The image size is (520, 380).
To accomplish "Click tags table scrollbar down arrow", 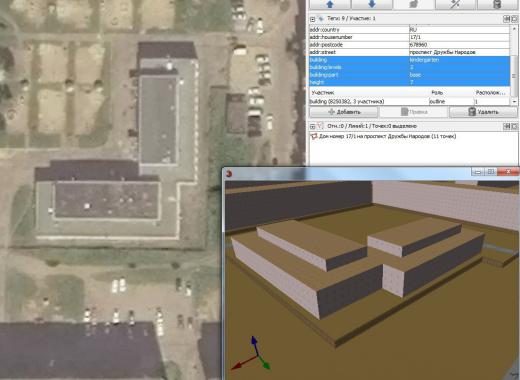I will 514,101.
